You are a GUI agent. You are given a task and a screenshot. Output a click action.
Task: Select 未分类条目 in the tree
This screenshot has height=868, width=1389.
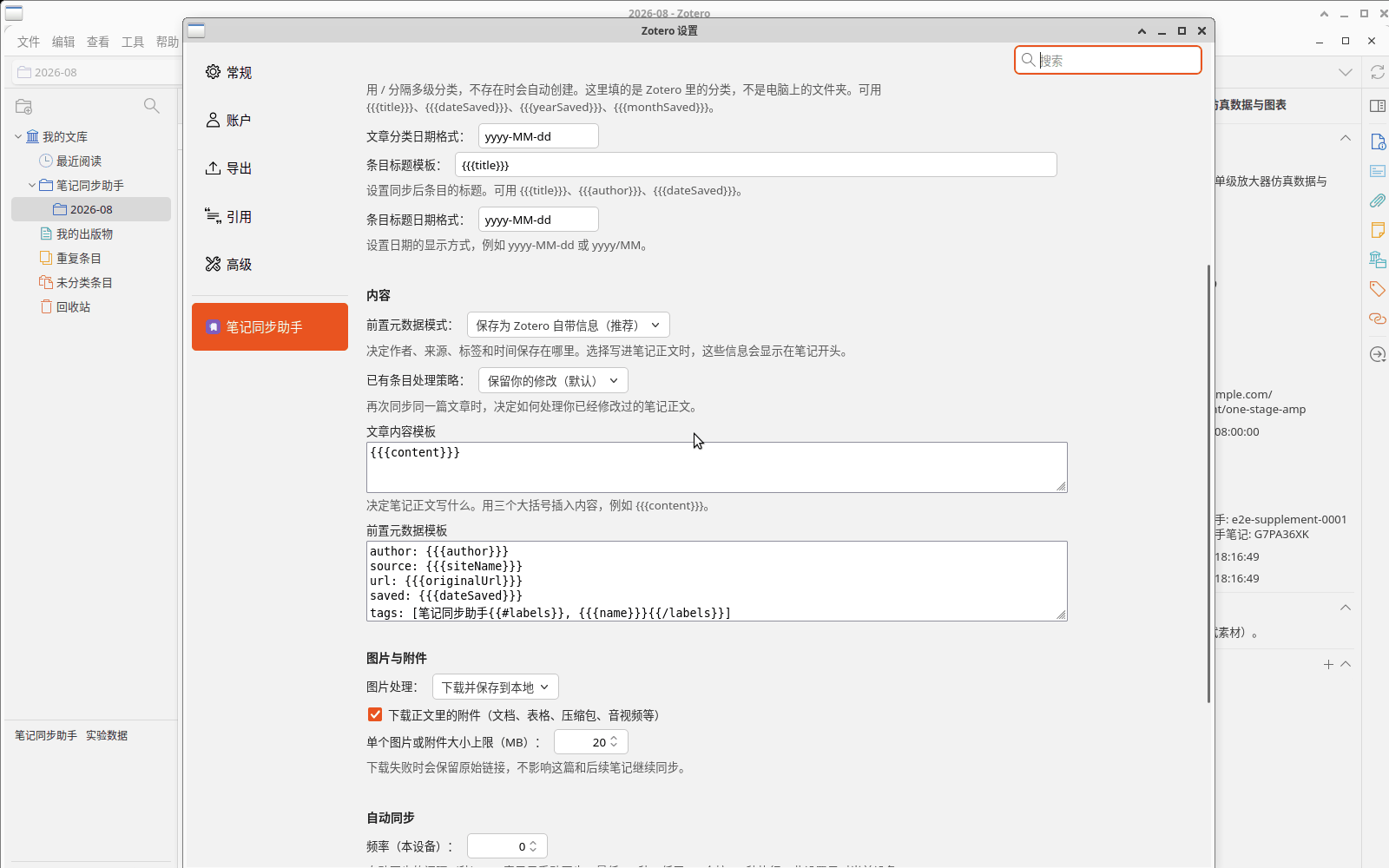(91, 282)
